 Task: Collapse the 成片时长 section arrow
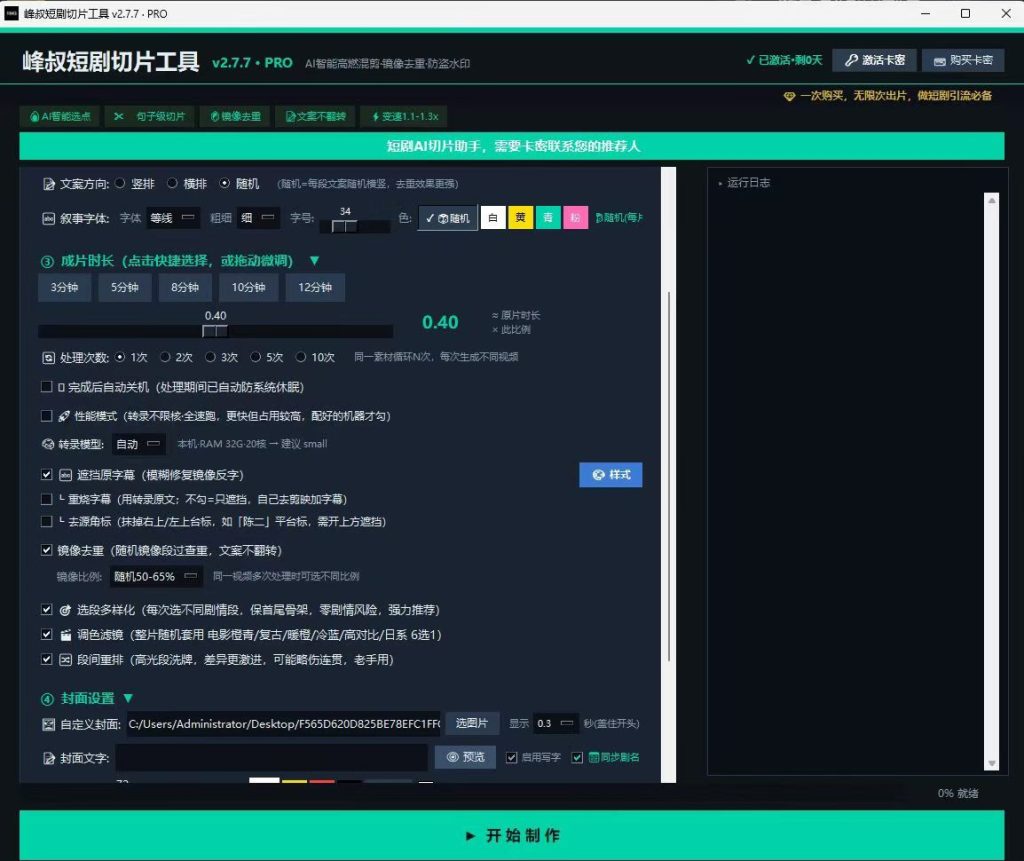[x=314, y=261]
